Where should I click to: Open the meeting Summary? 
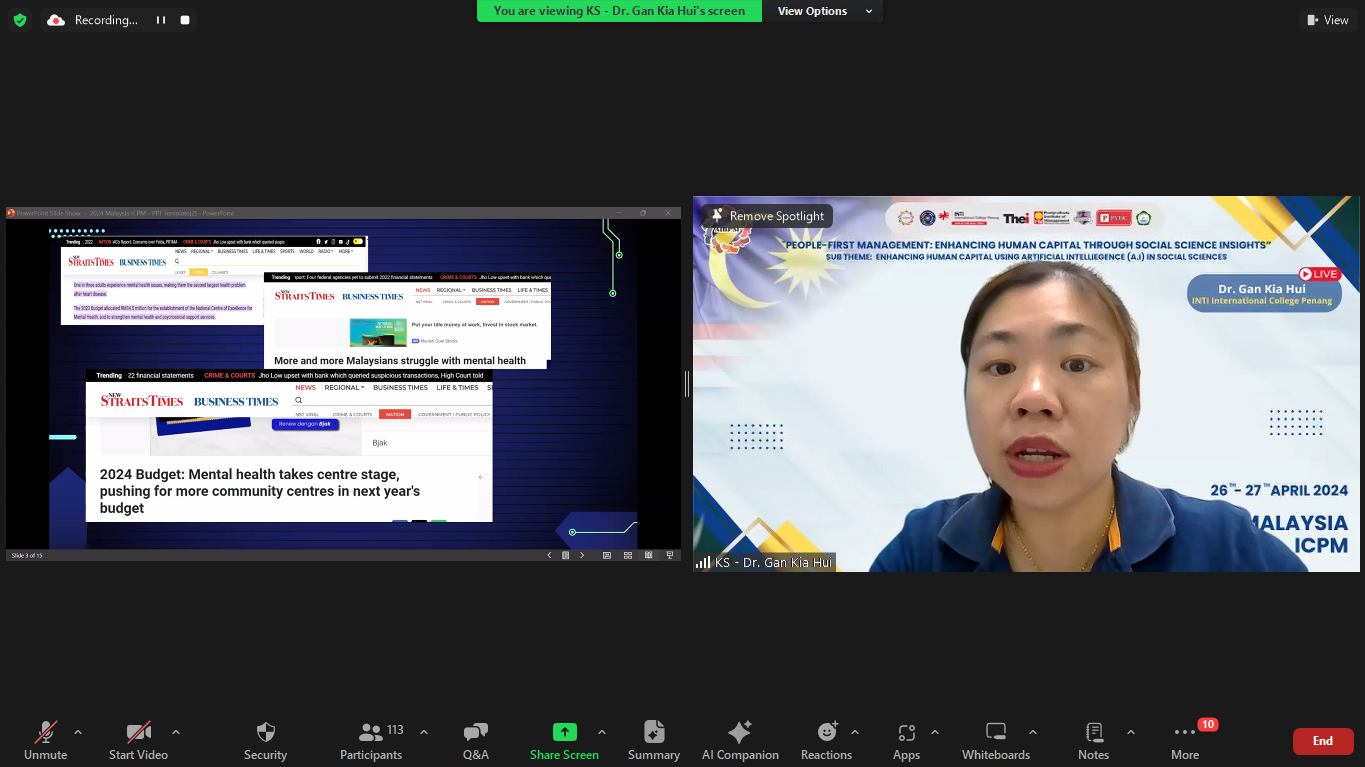(x=654, y=741)
